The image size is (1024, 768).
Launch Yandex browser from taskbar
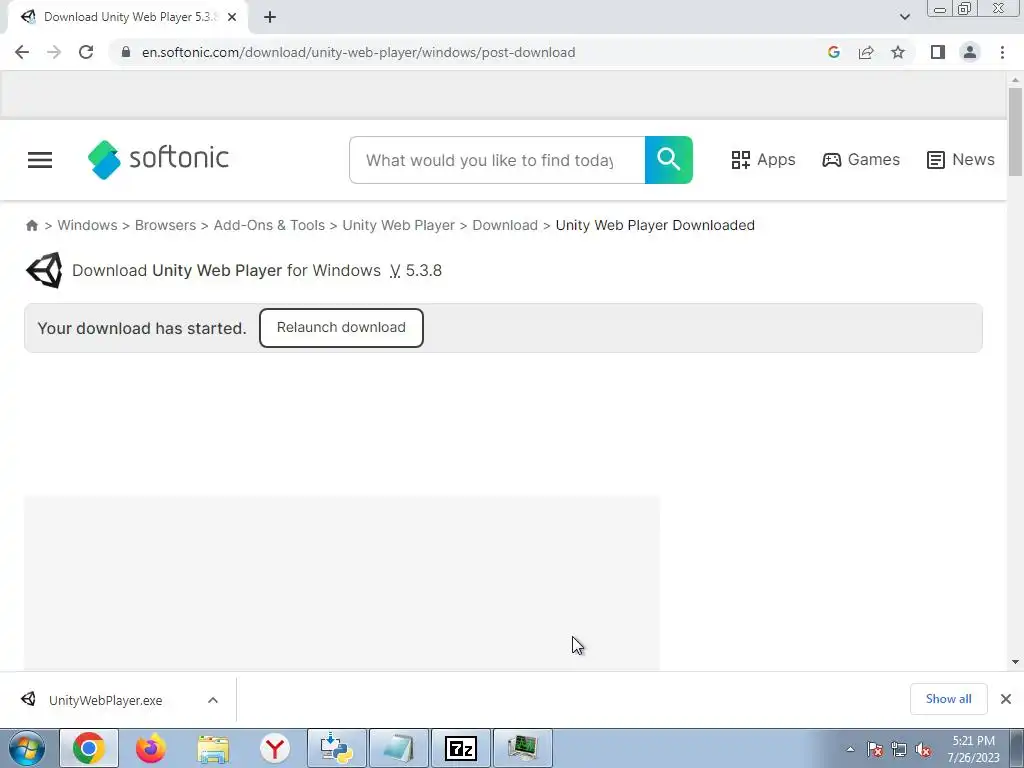(x=274, y=748)
